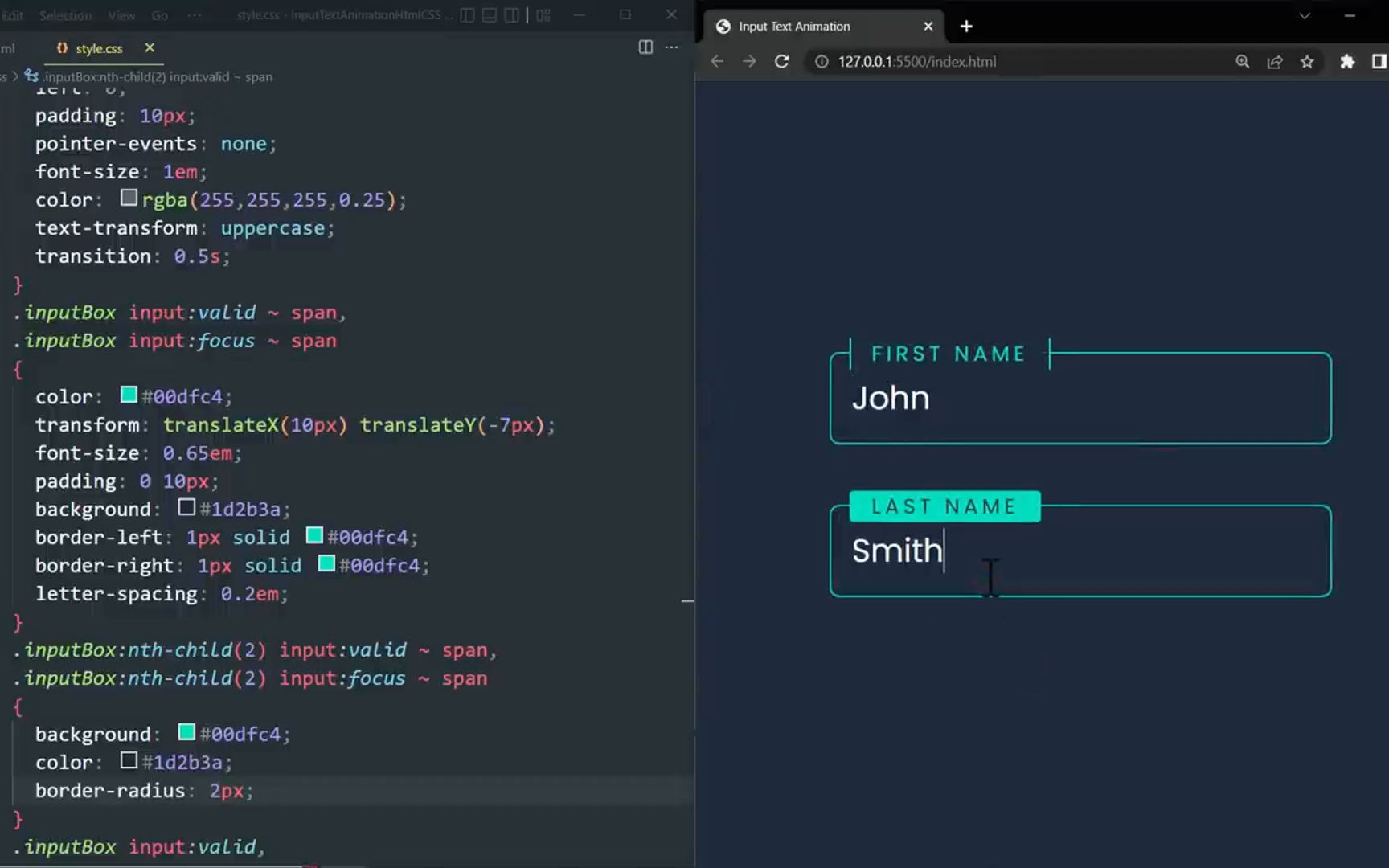Open the #00dfc4 swatch on the color line
Viewport: 1389px width, 868px height.
129,395
